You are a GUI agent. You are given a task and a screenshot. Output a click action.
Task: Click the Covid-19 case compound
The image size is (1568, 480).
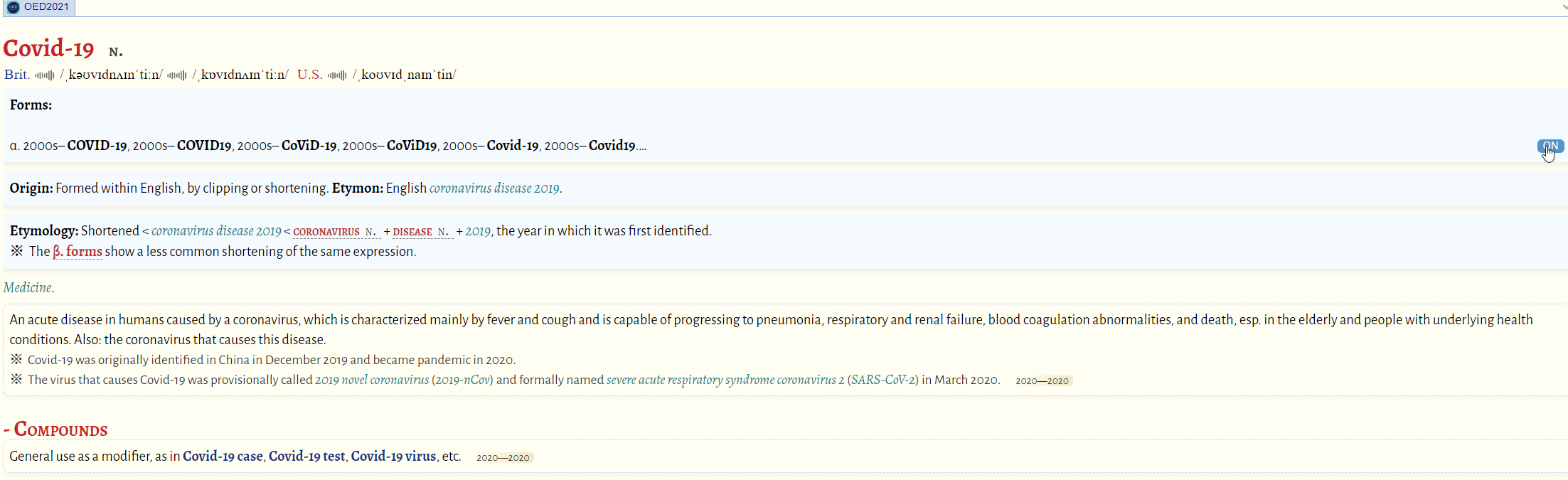[x=223, y=457]
